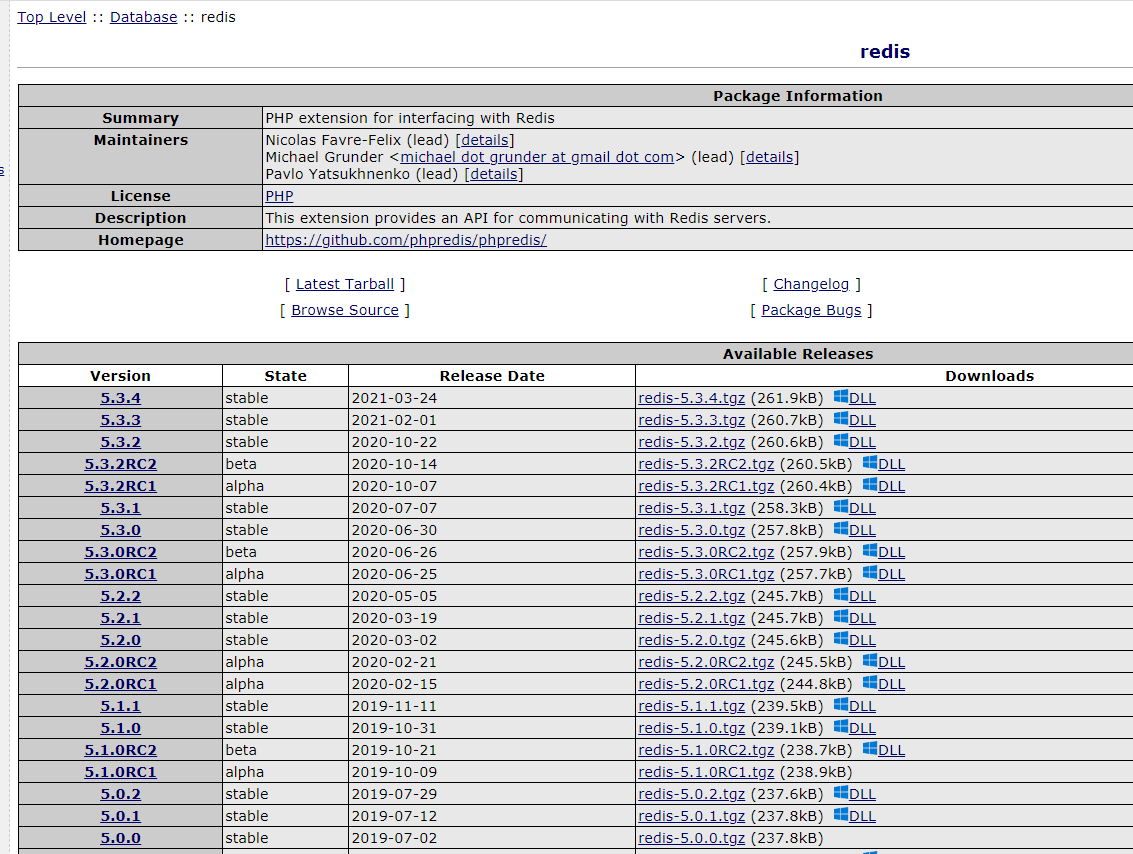Click Windows icon beside redis-5.3.0RC2 DLL
1133x854 pixels.
[x=869, y=551]
